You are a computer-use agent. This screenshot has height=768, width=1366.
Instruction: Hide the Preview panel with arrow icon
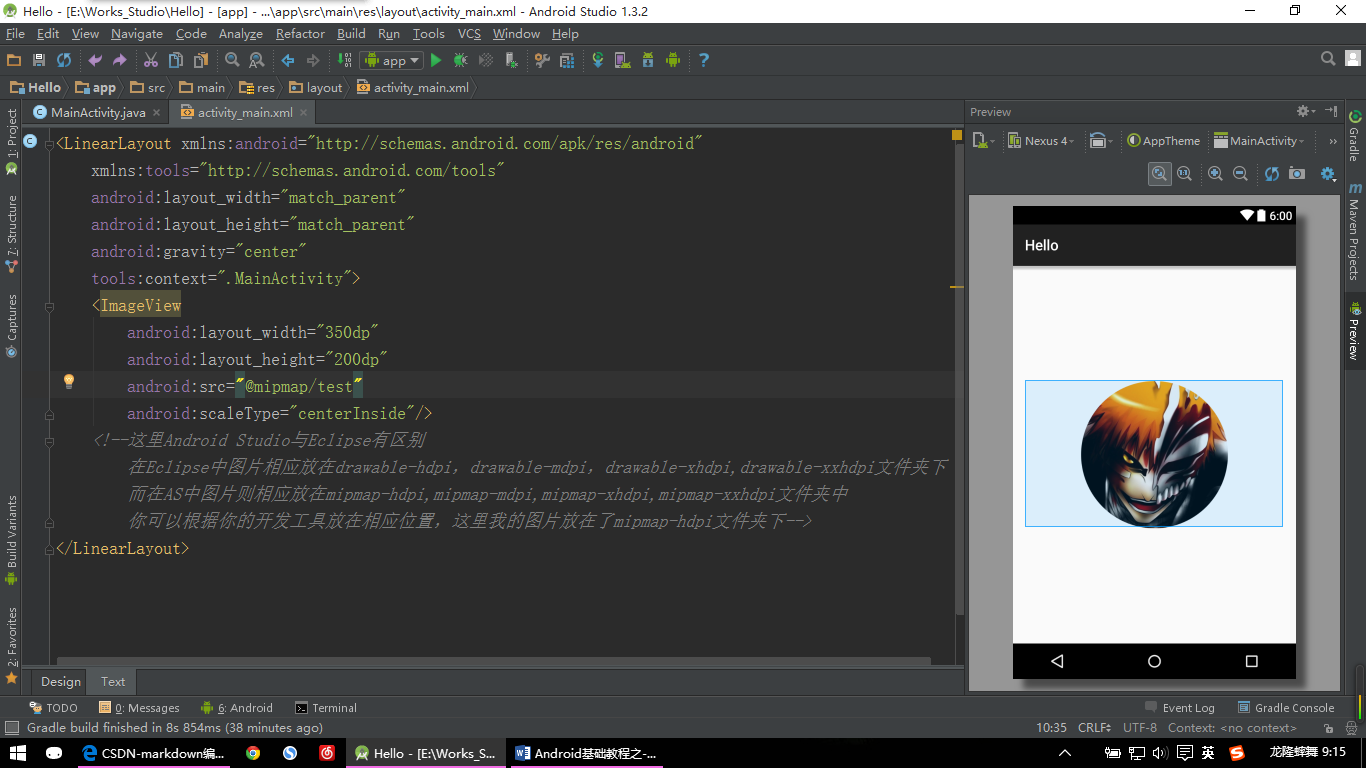tap(1331, 111)
